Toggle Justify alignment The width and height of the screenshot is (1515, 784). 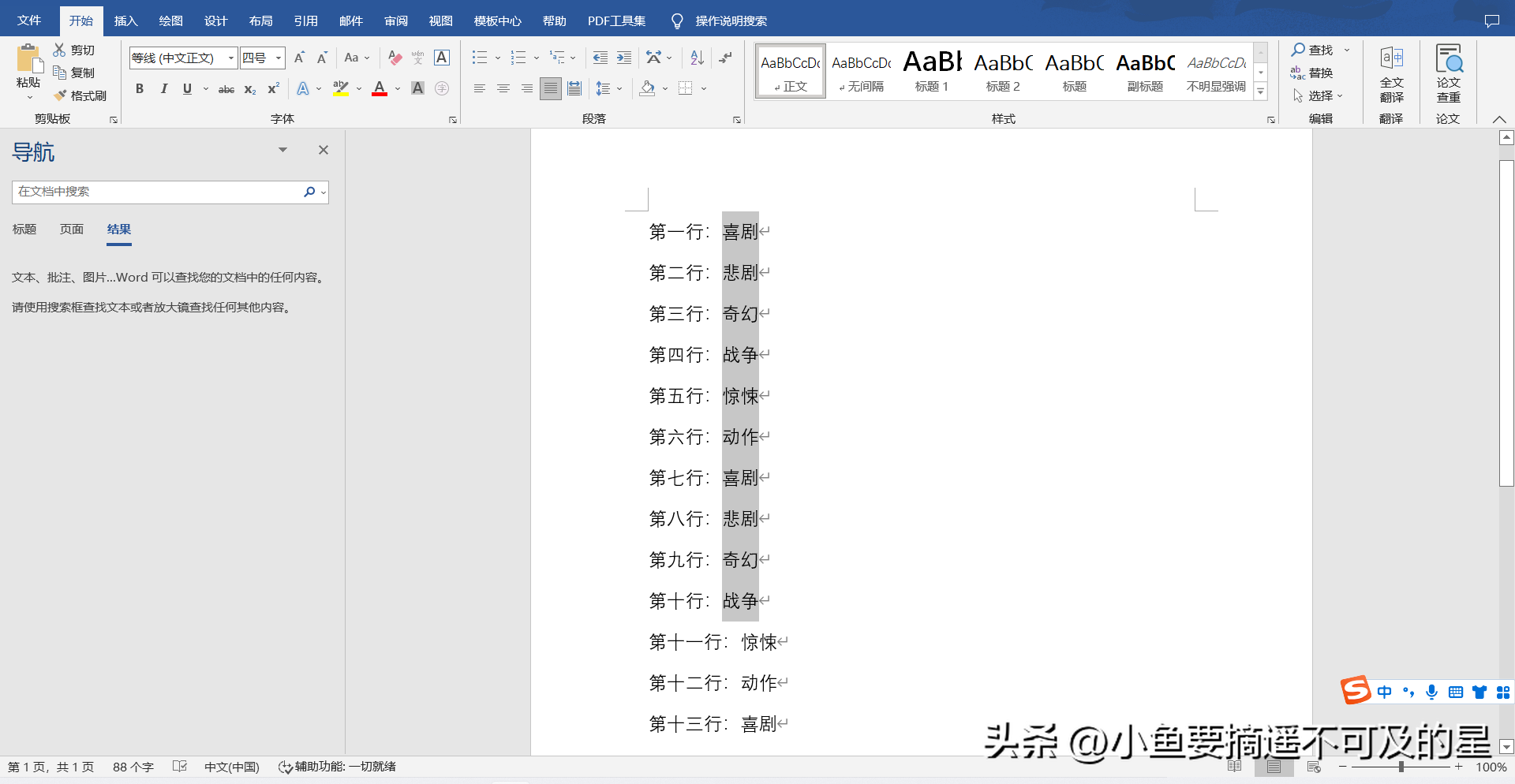tap(551, 88)
